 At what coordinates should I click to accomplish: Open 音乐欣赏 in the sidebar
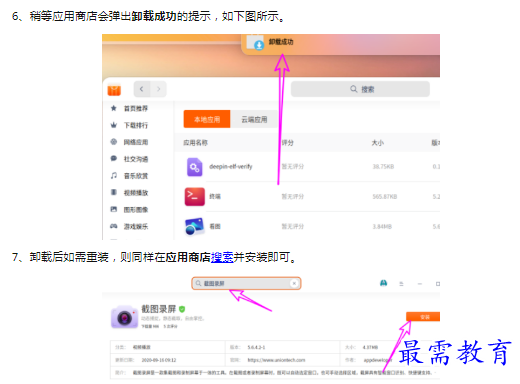(136, 176)
